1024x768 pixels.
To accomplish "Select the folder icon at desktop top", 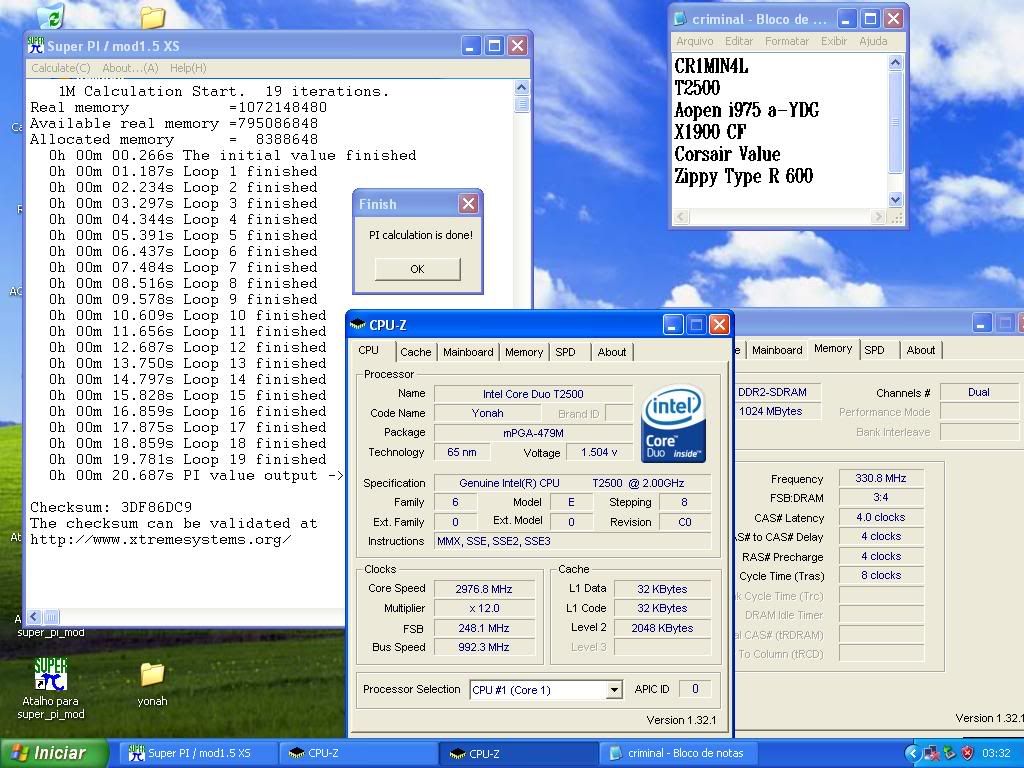I will 152,17.
